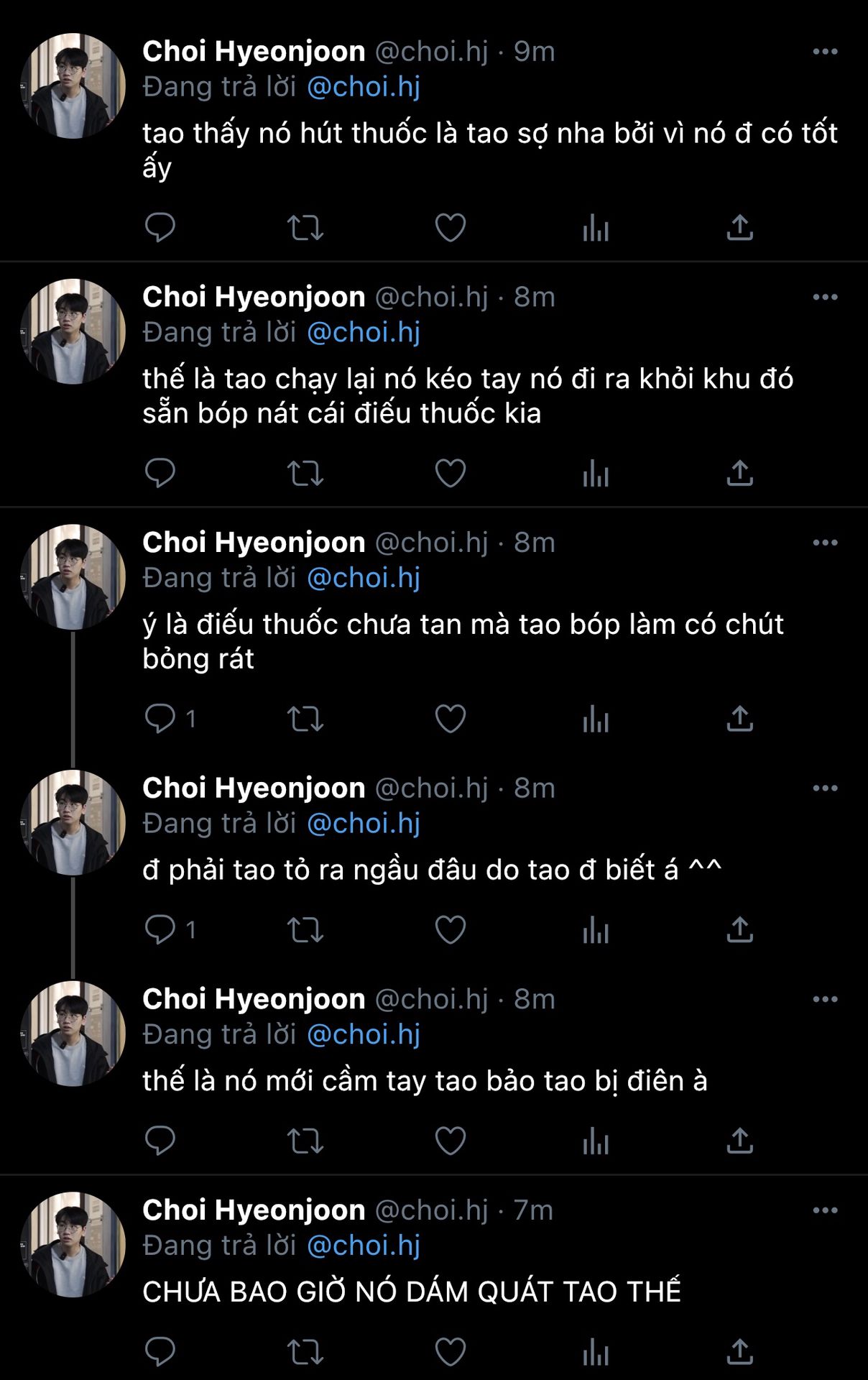
Task: Share the 'thế là nó mới cầm tay' tweet
Action: (739, 1141)
